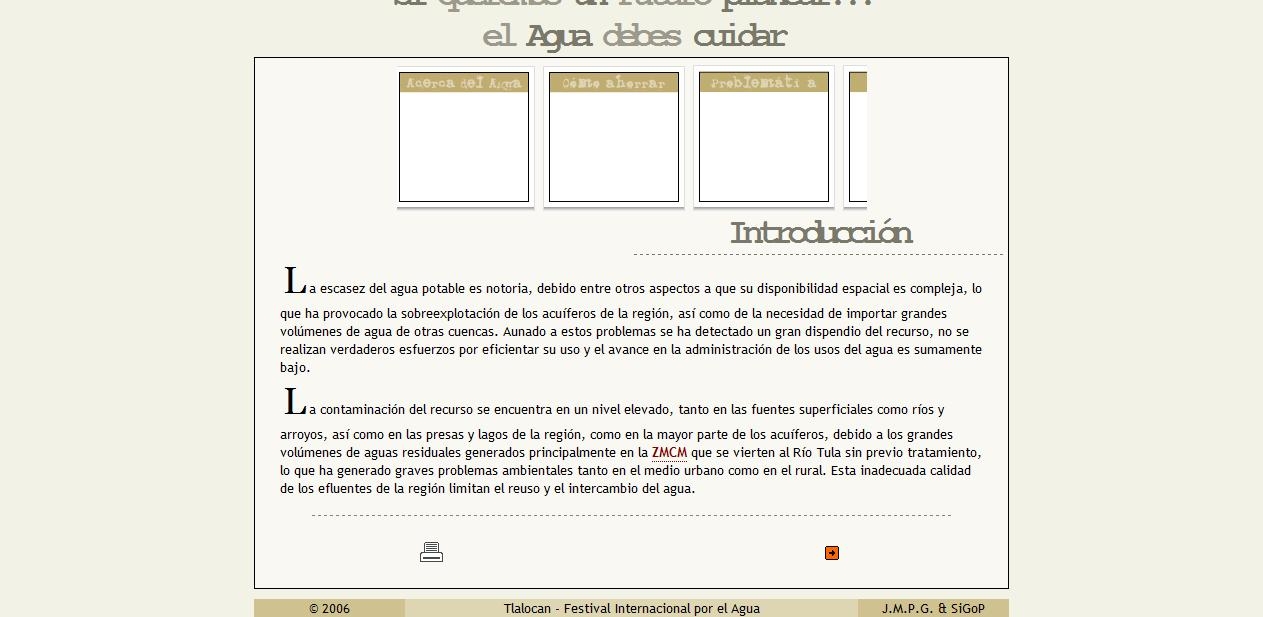1263x617 pixels.
Task: Follow the ZMCM abbreviation link
Action: (x=669, y=453)
